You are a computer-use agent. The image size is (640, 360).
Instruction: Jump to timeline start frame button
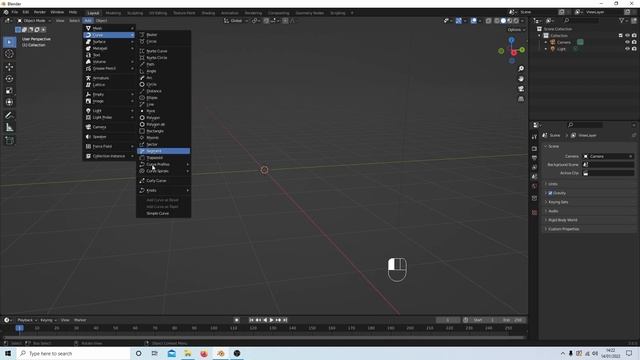point(251,320)
